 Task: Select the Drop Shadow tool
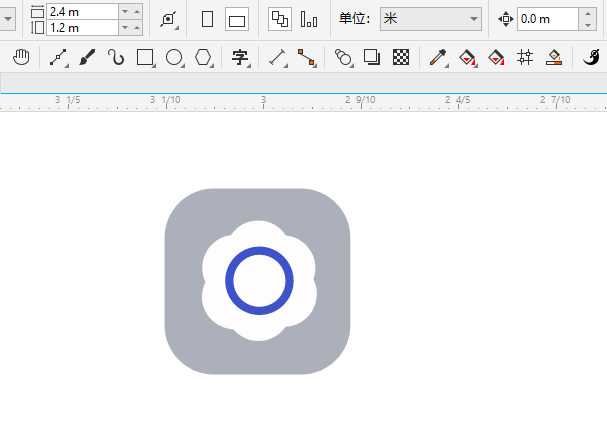pos(372,57)
